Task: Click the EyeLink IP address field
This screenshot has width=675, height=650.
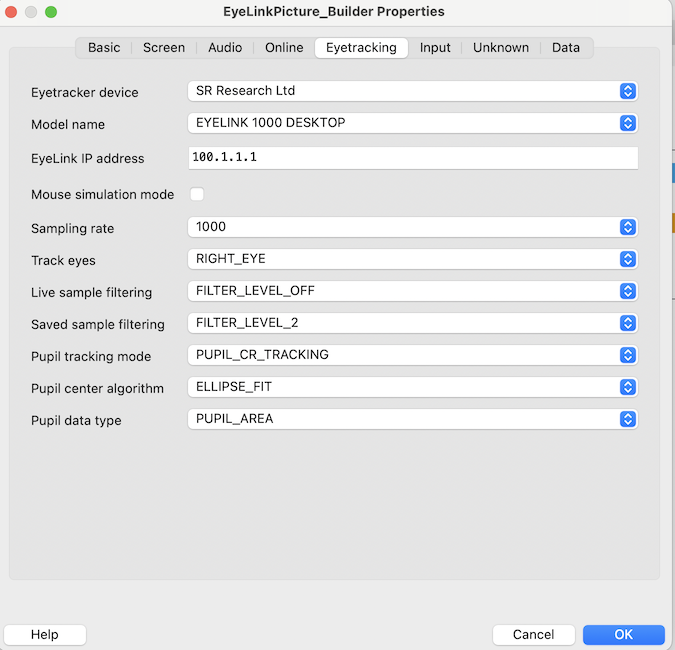Action: click(412, 158)
